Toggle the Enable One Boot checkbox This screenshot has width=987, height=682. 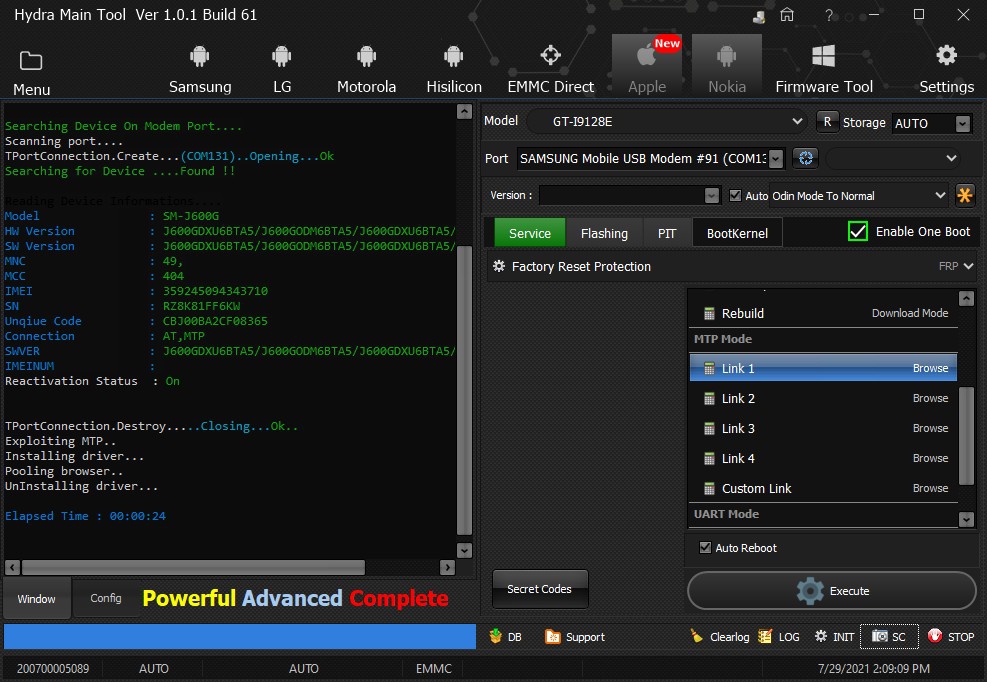click(857, 231)
